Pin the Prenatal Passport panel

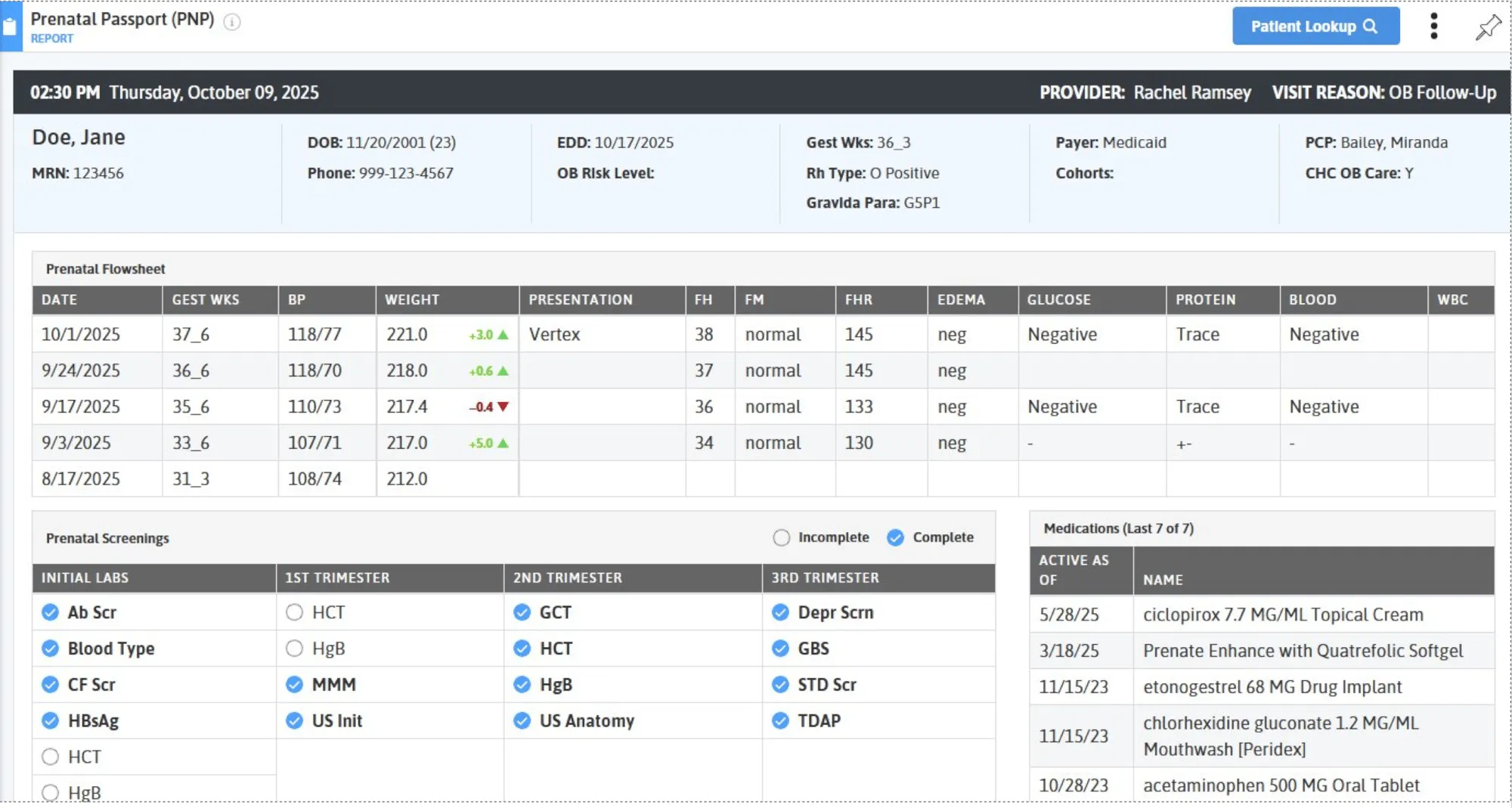click(1488, 27)
